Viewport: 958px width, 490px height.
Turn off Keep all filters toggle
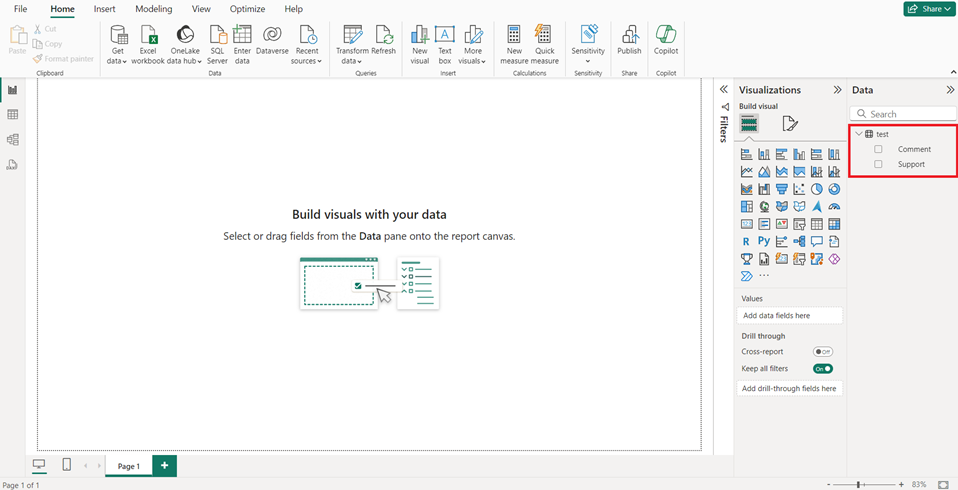point(823,369)
